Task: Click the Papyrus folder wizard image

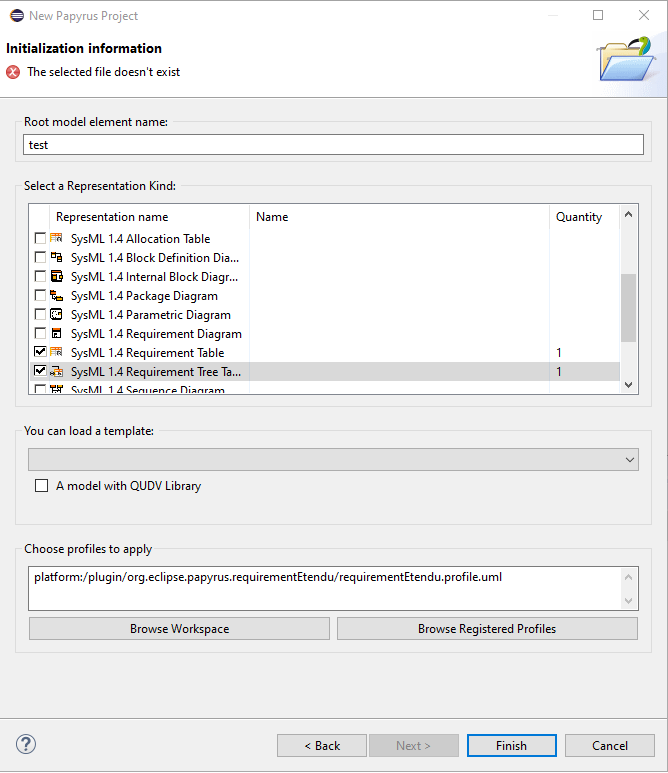Action: pyautogui.click(x=627, y=59)
